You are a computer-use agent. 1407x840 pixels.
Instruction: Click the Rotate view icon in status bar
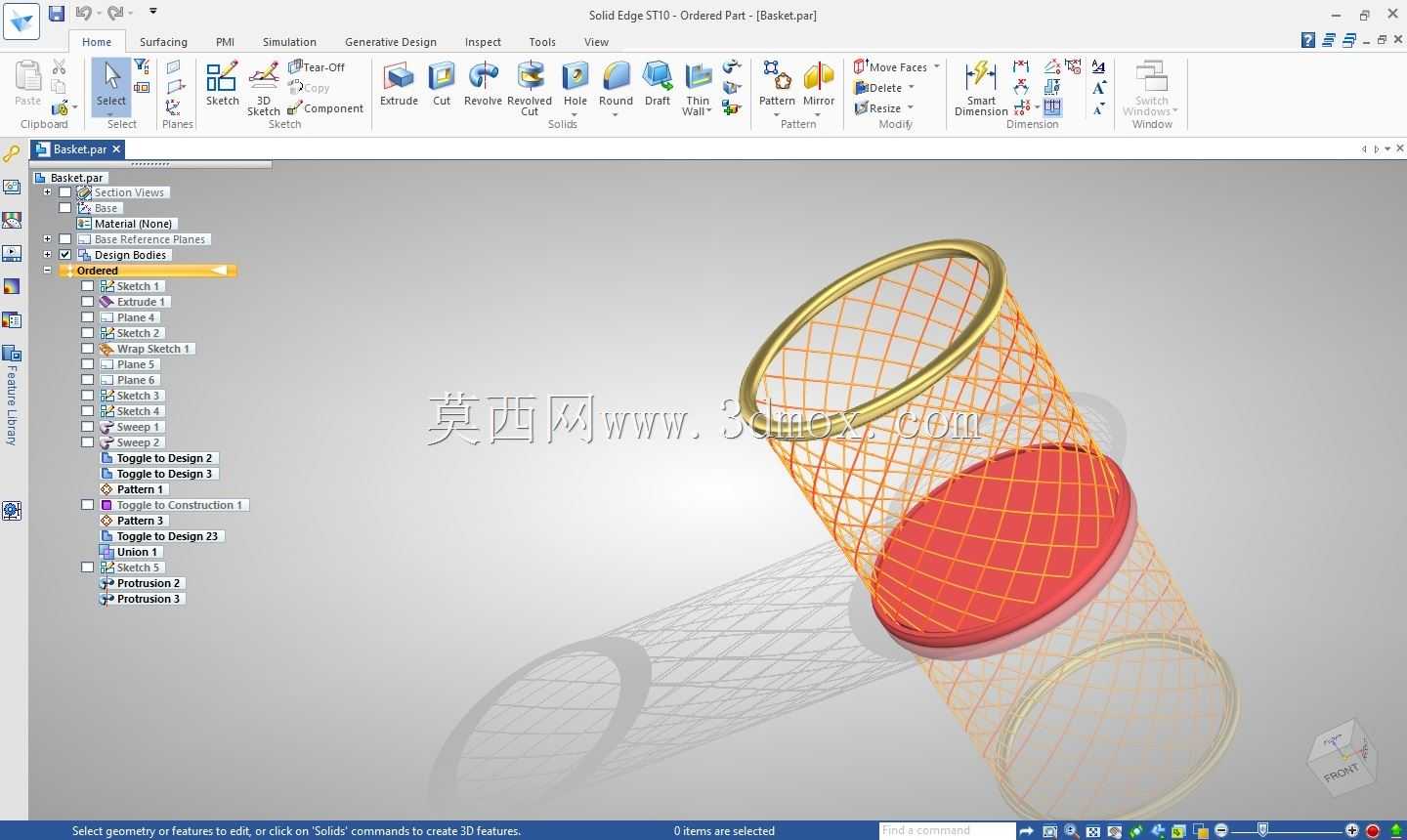pyautogui.click(x=1135, y=831)
